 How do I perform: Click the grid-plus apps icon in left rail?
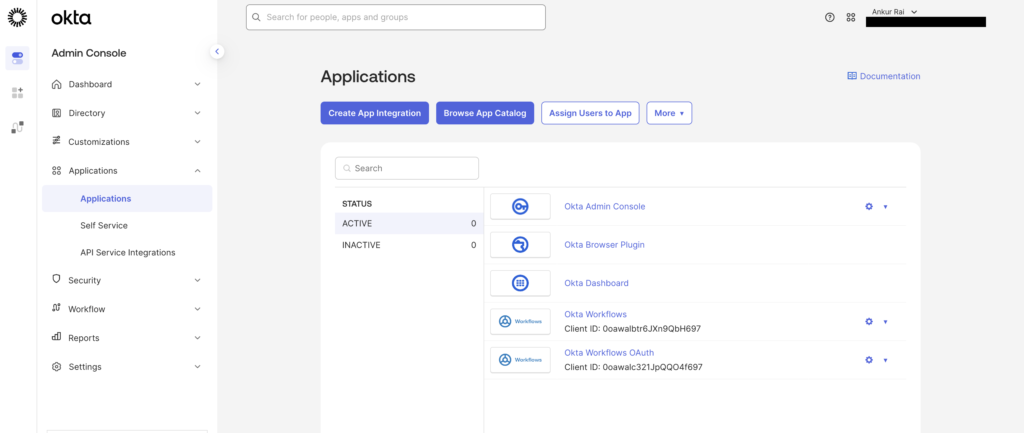pyautogui.click(x=17, y=93)
